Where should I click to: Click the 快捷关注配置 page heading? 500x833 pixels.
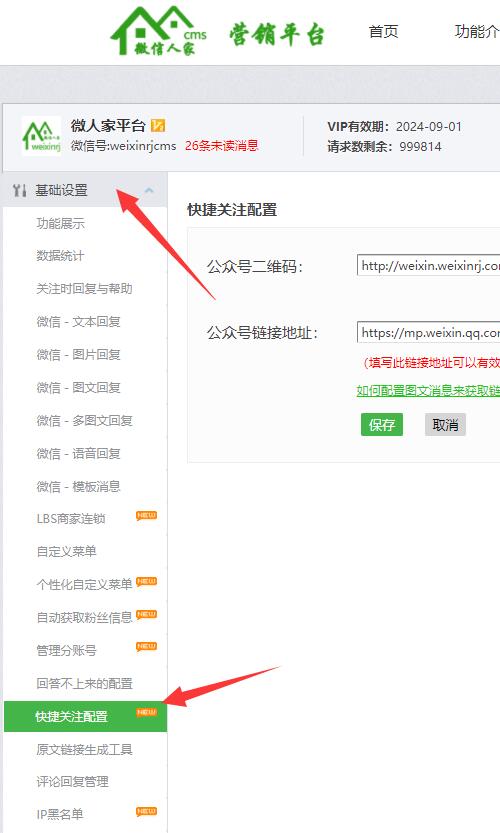[x=232, y=210]
